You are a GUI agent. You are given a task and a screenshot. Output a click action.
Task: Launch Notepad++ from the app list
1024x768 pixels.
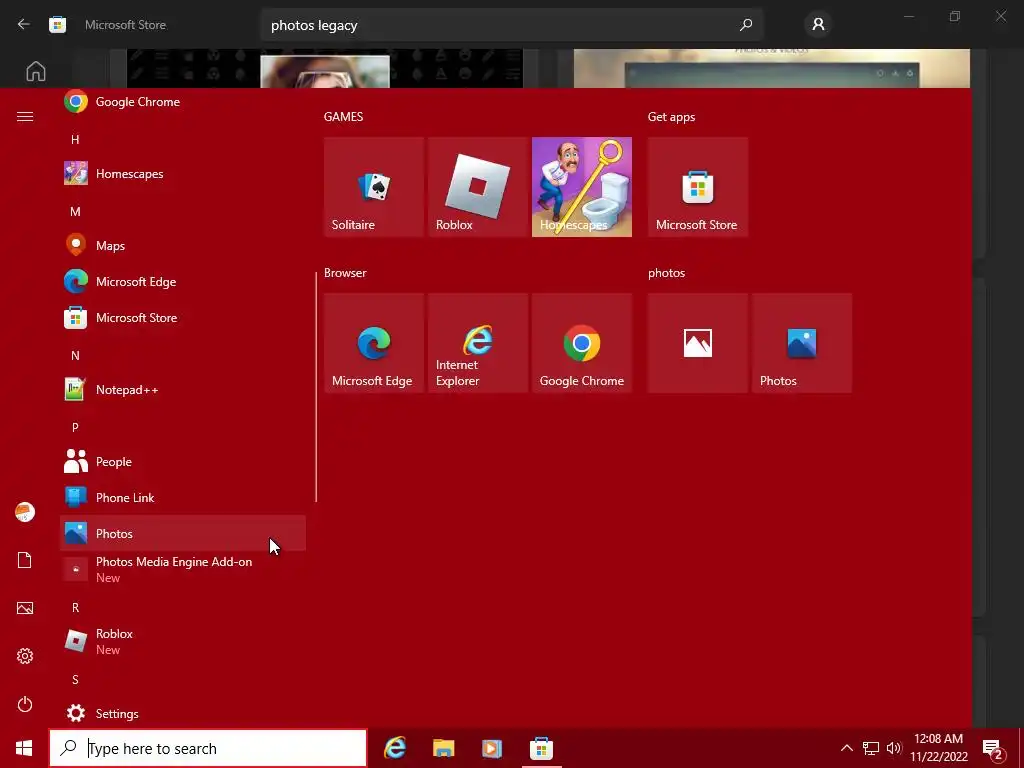(183, 390)
